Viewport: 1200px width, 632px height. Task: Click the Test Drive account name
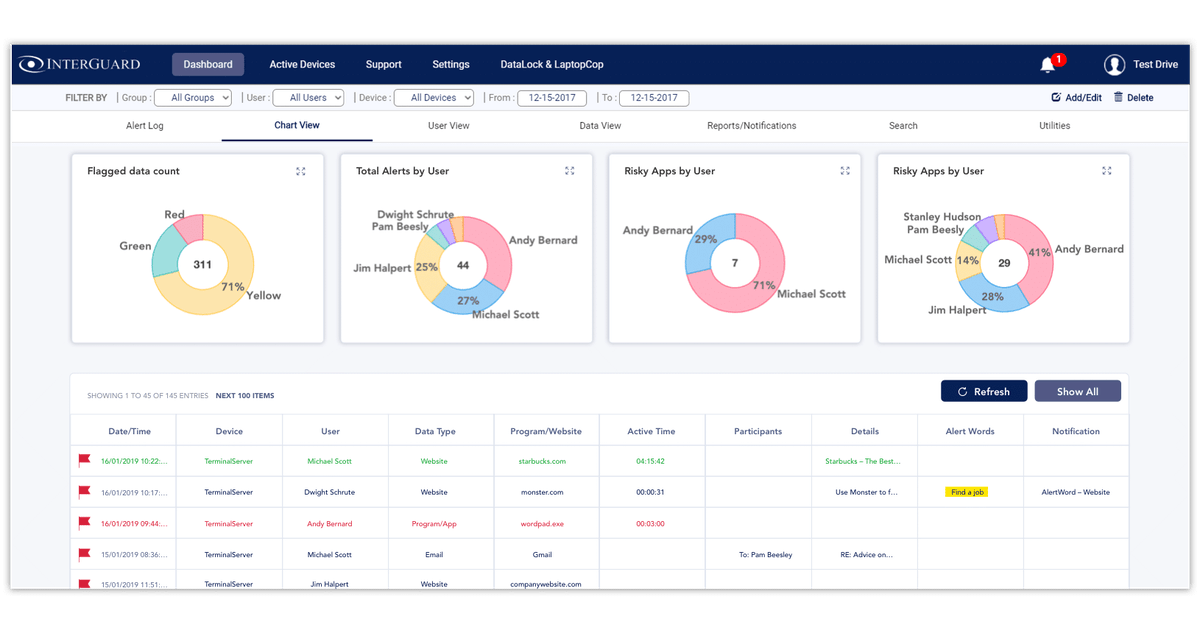(1155, 65)
